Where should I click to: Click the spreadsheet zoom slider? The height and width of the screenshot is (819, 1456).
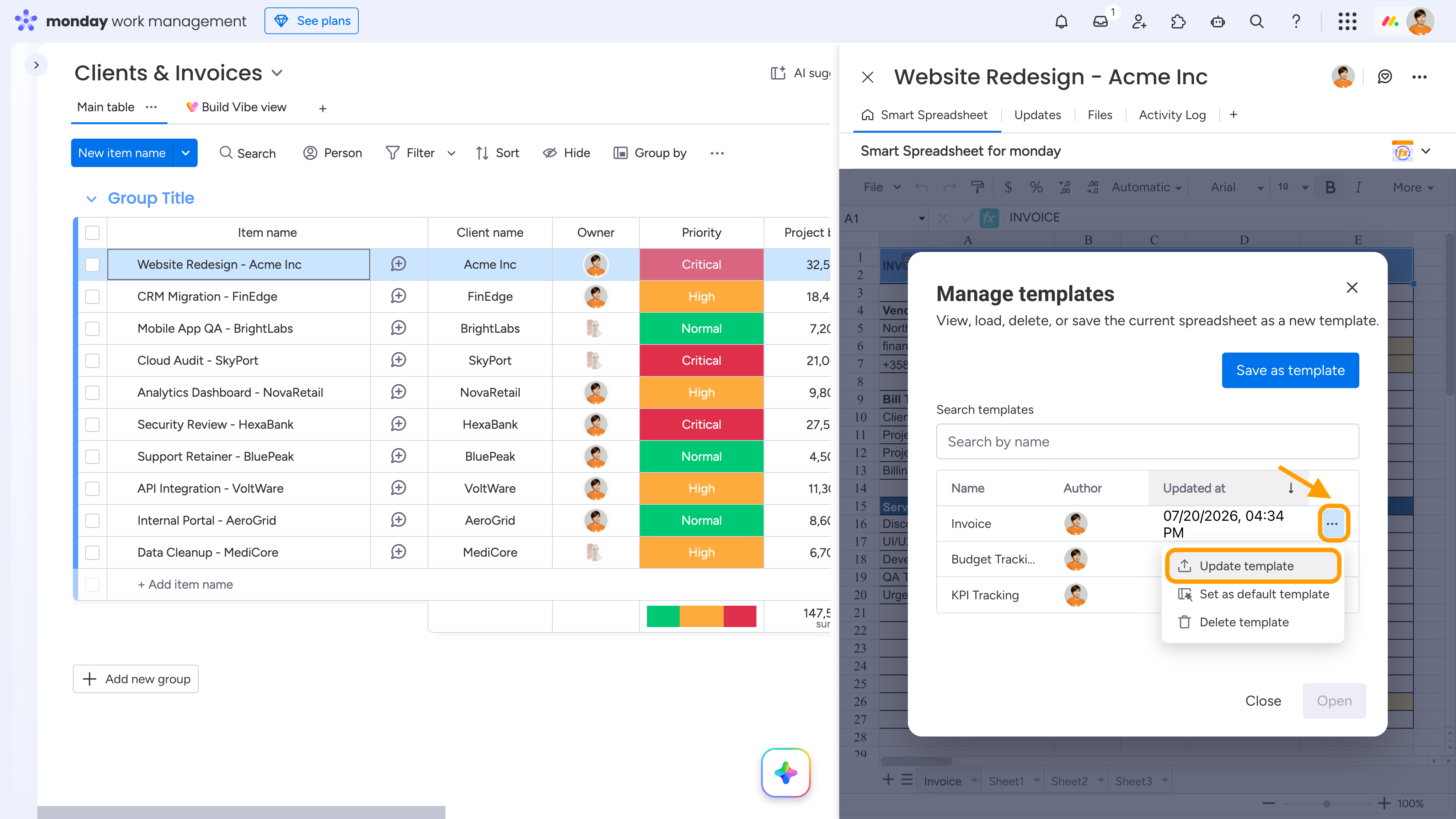(x=1327, y=804)
